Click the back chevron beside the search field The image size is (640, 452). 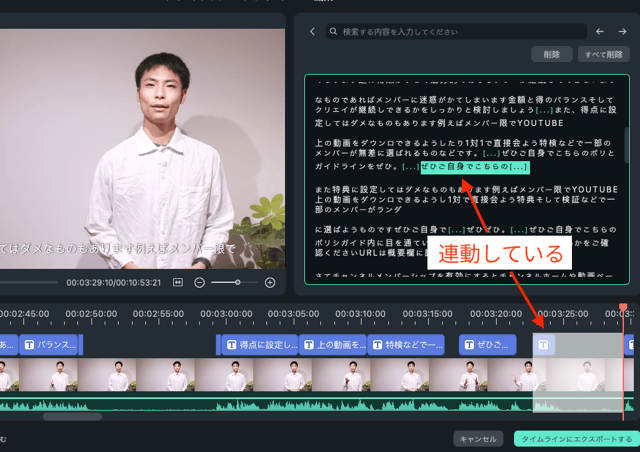[312, 31]
